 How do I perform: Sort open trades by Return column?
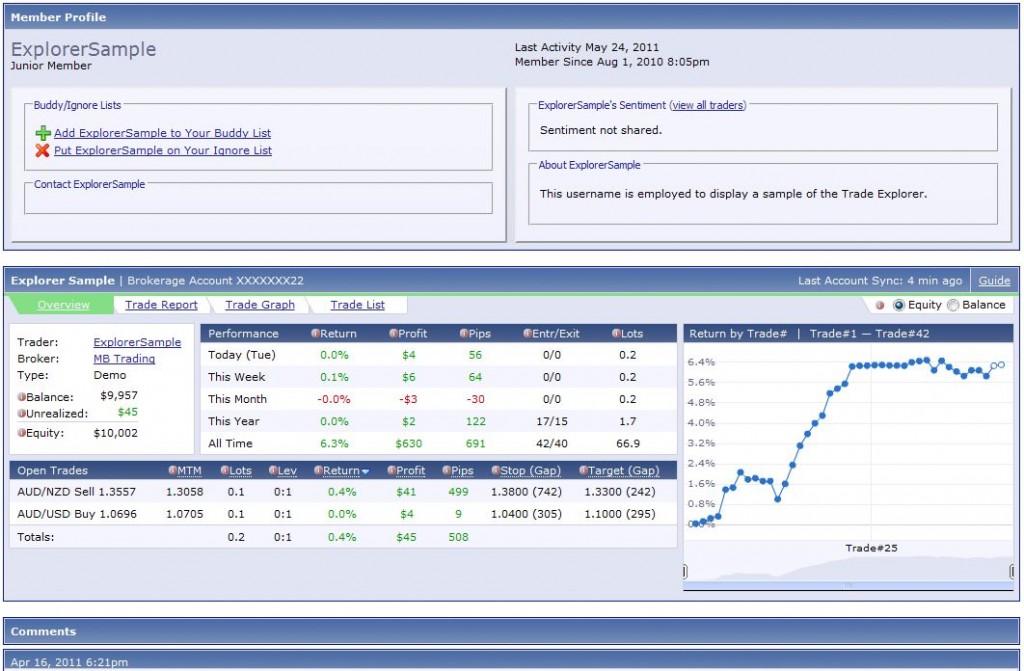[340, 471]
